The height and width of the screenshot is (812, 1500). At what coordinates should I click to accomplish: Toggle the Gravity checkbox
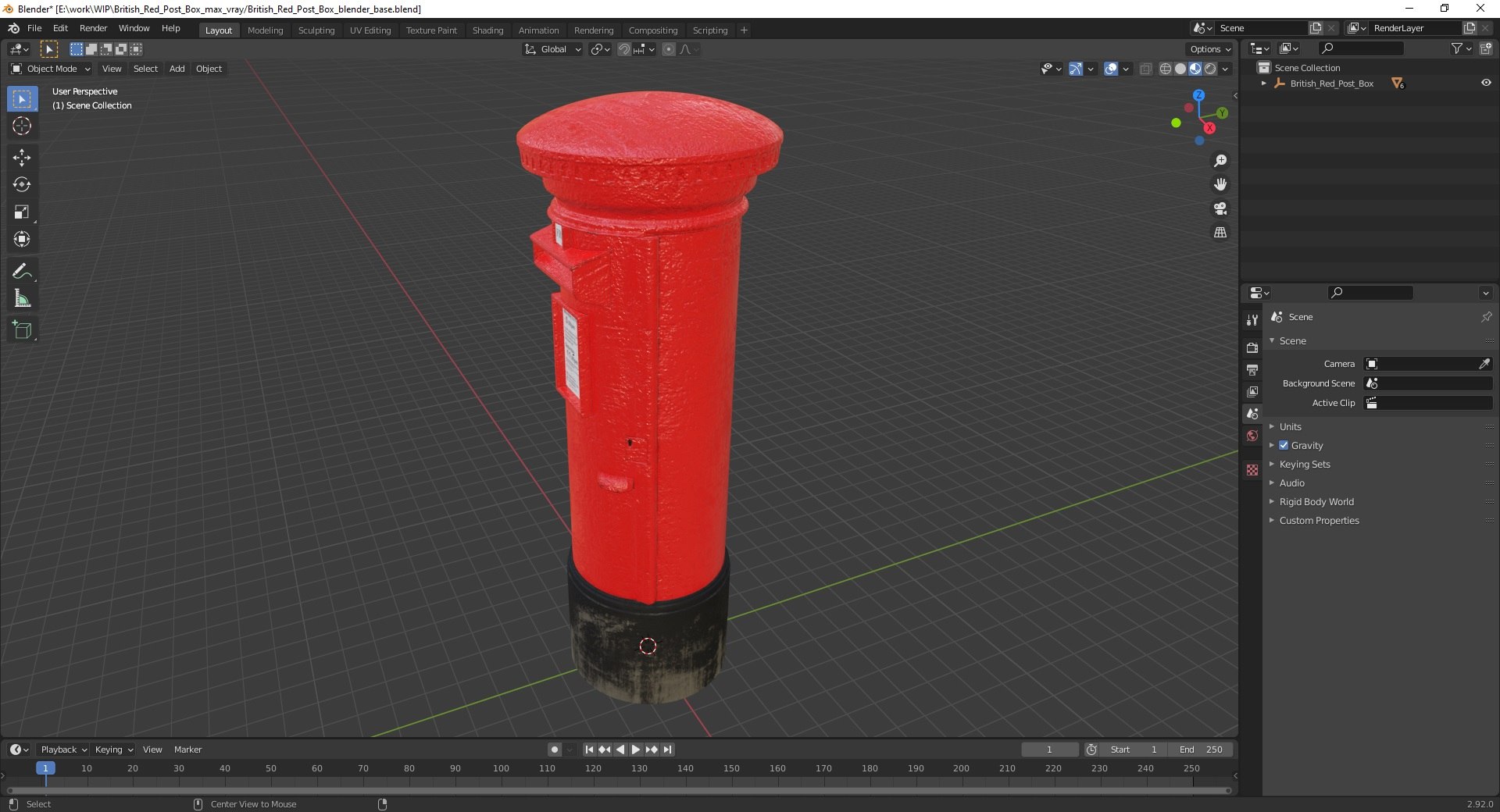coord(1284,445)
